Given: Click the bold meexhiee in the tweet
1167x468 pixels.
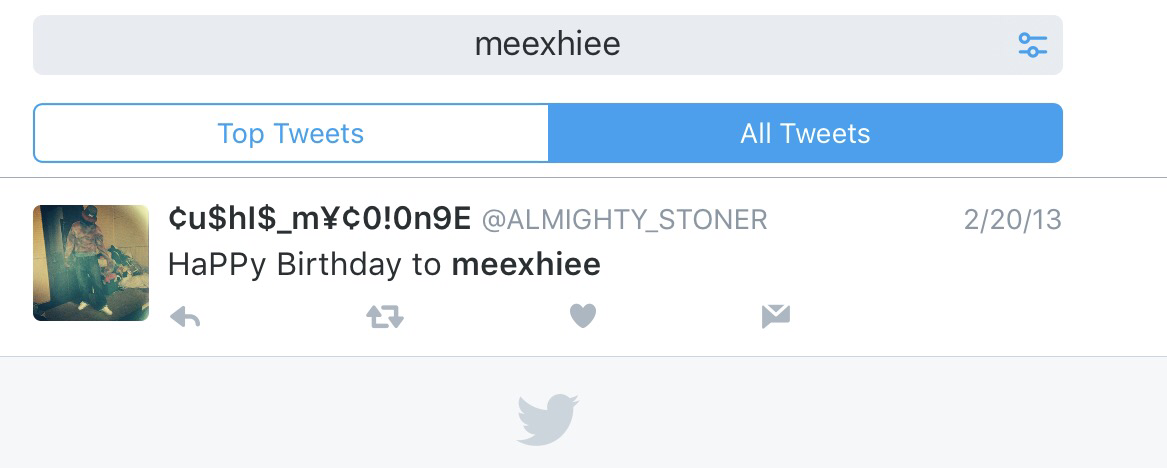Looking at the screenshot, I should click(526, 265).
